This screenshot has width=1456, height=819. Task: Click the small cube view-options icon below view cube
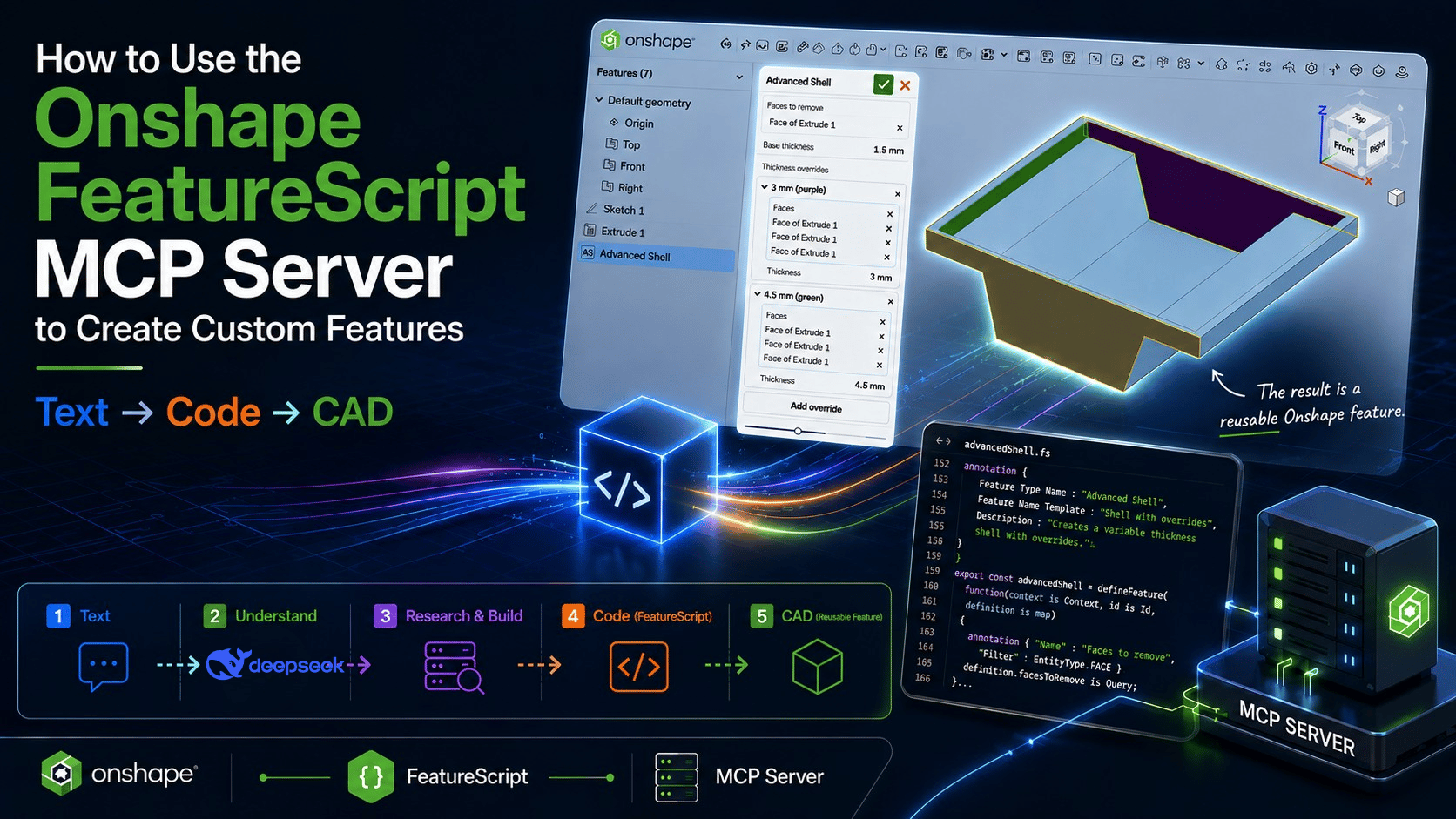pyautogui.click(x=1396, y=198)
